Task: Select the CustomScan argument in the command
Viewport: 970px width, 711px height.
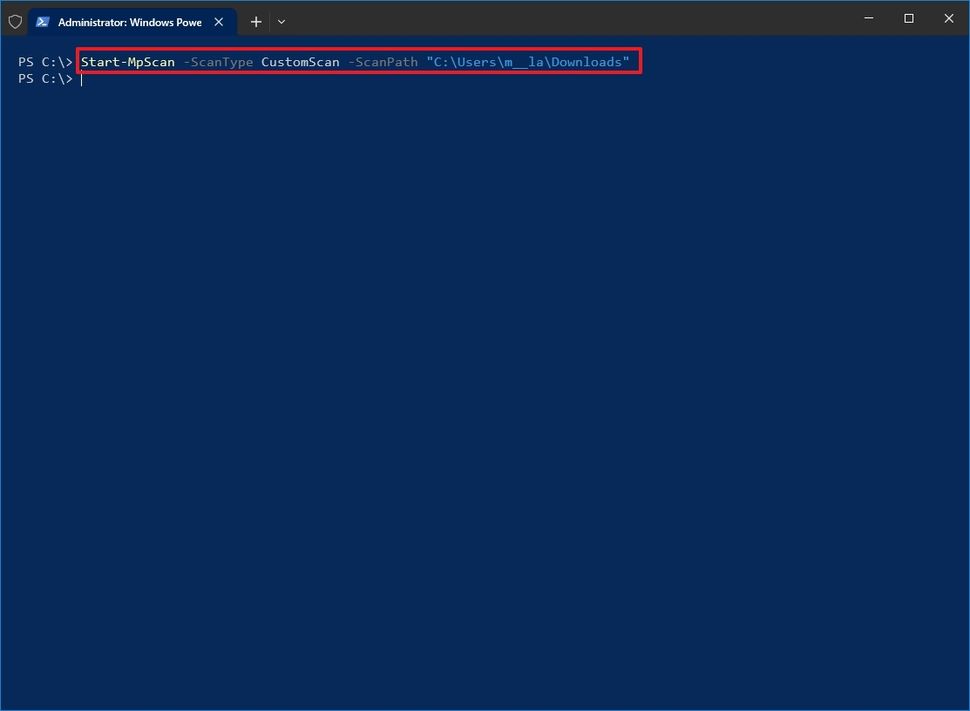Action: coord(300,61)
